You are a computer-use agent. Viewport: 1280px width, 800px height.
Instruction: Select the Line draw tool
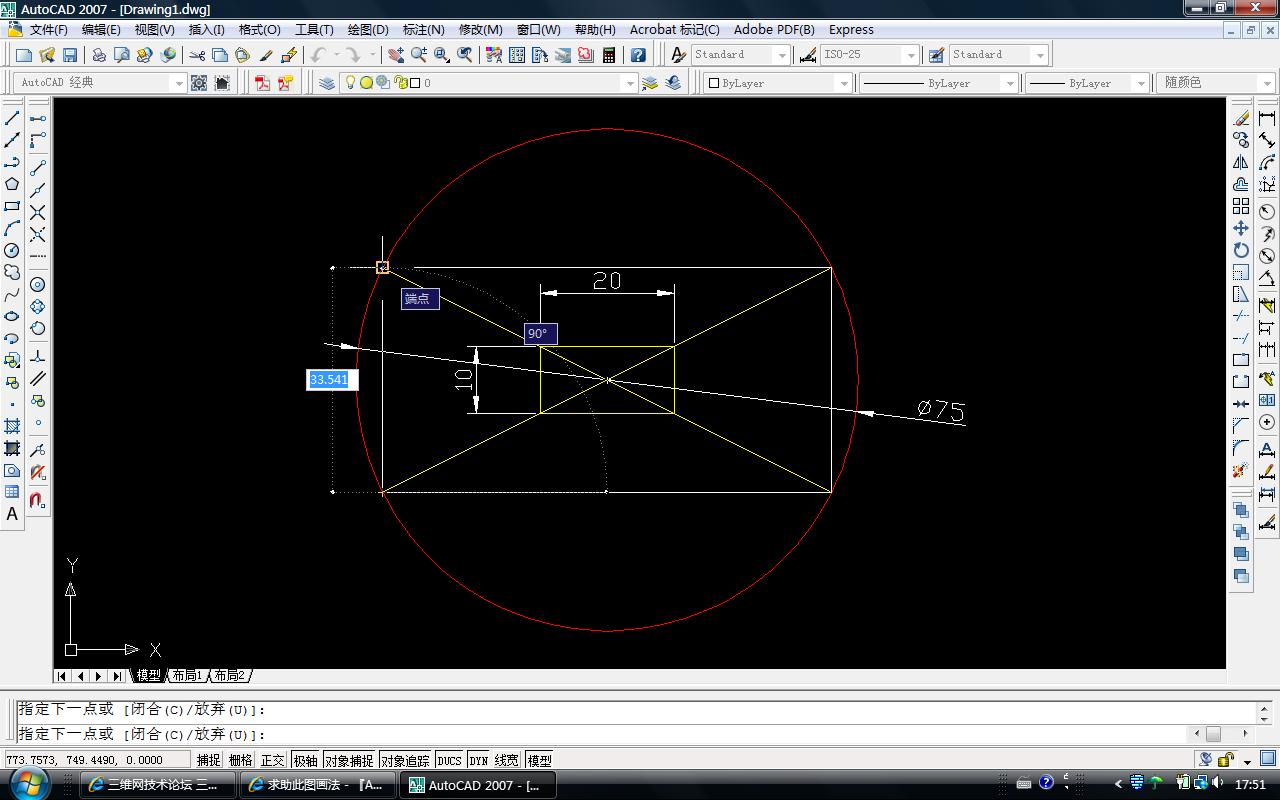coord(12,118)
